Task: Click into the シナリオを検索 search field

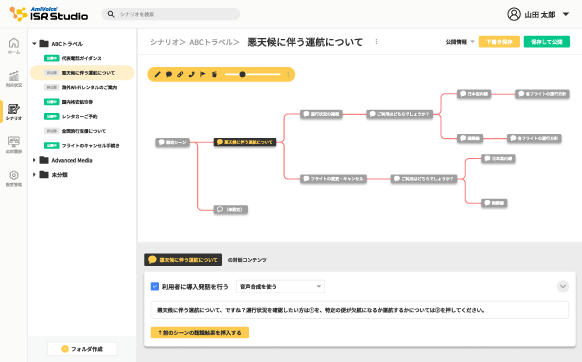Action: (x=171, y=14)
